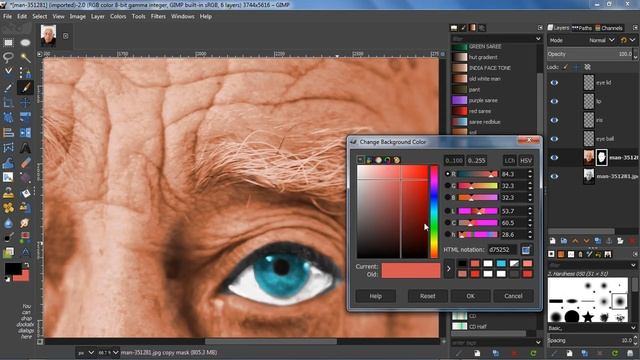Select the Crop tool
The width and height of the screenshot is (640, 360).
click(8, 102)
